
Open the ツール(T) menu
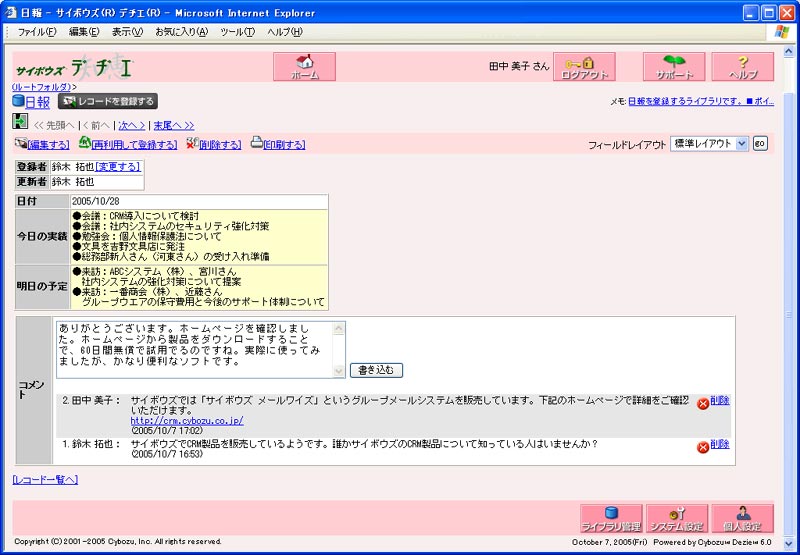[237, 32]
